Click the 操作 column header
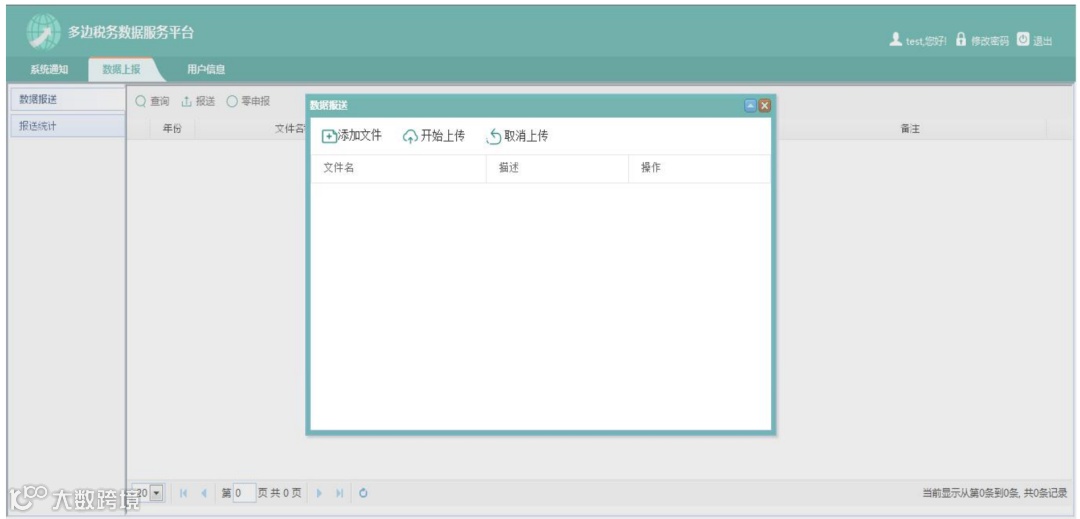 point(700,169)
